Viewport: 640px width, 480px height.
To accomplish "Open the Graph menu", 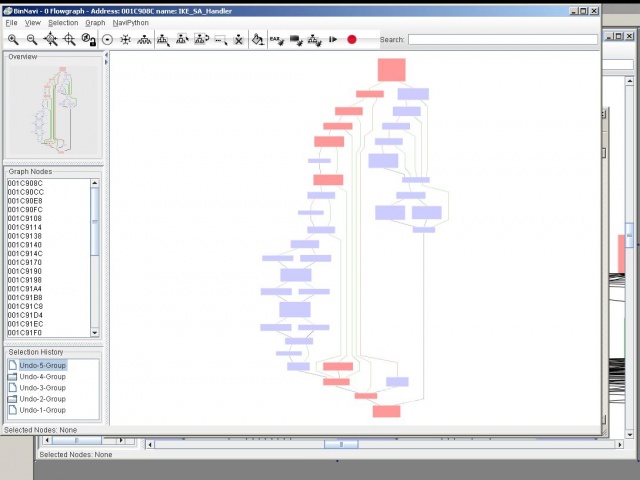I will pos(95,23).
